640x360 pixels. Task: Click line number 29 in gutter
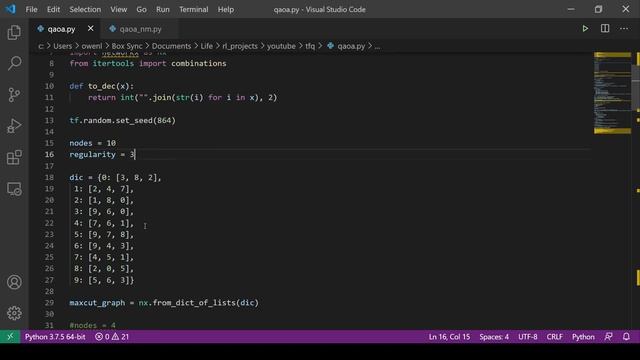pos(49,303)
